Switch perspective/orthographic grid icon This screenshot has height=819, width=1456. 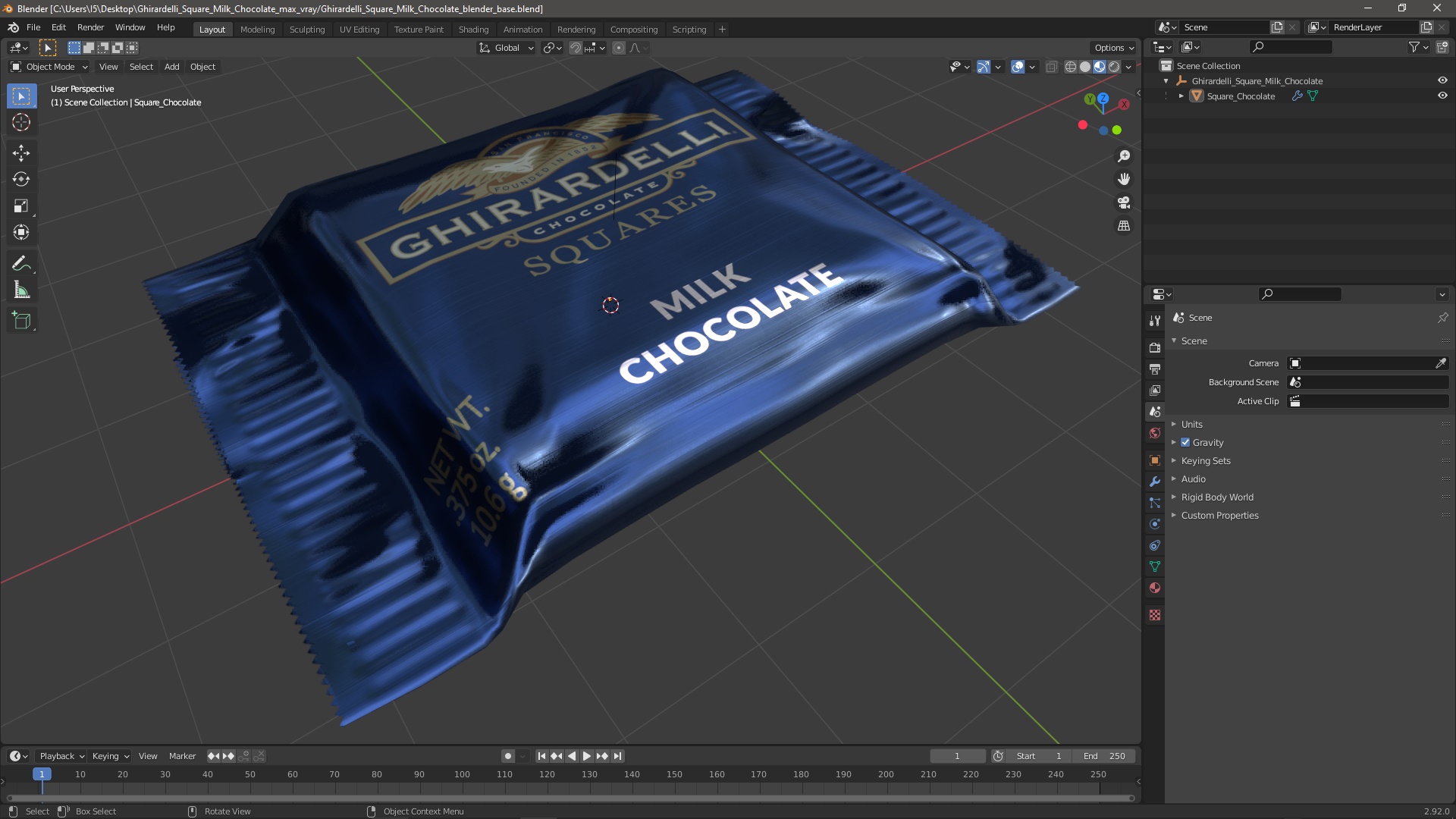coord(1124,226)
